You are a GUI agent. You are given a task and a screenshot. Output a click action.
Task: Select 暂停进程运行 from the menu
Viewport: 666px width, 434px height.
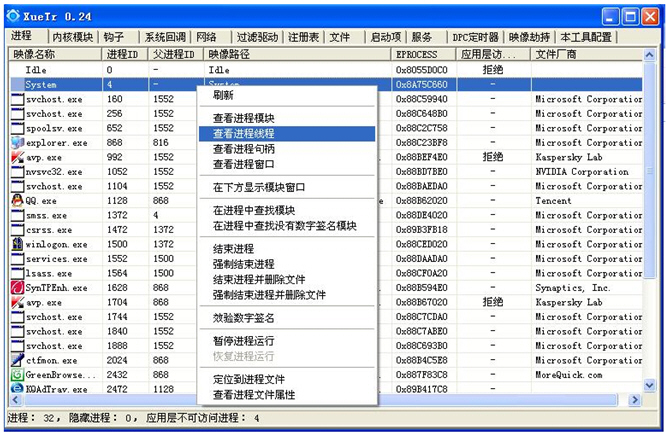pyautogui.click(x=243, y=341)
